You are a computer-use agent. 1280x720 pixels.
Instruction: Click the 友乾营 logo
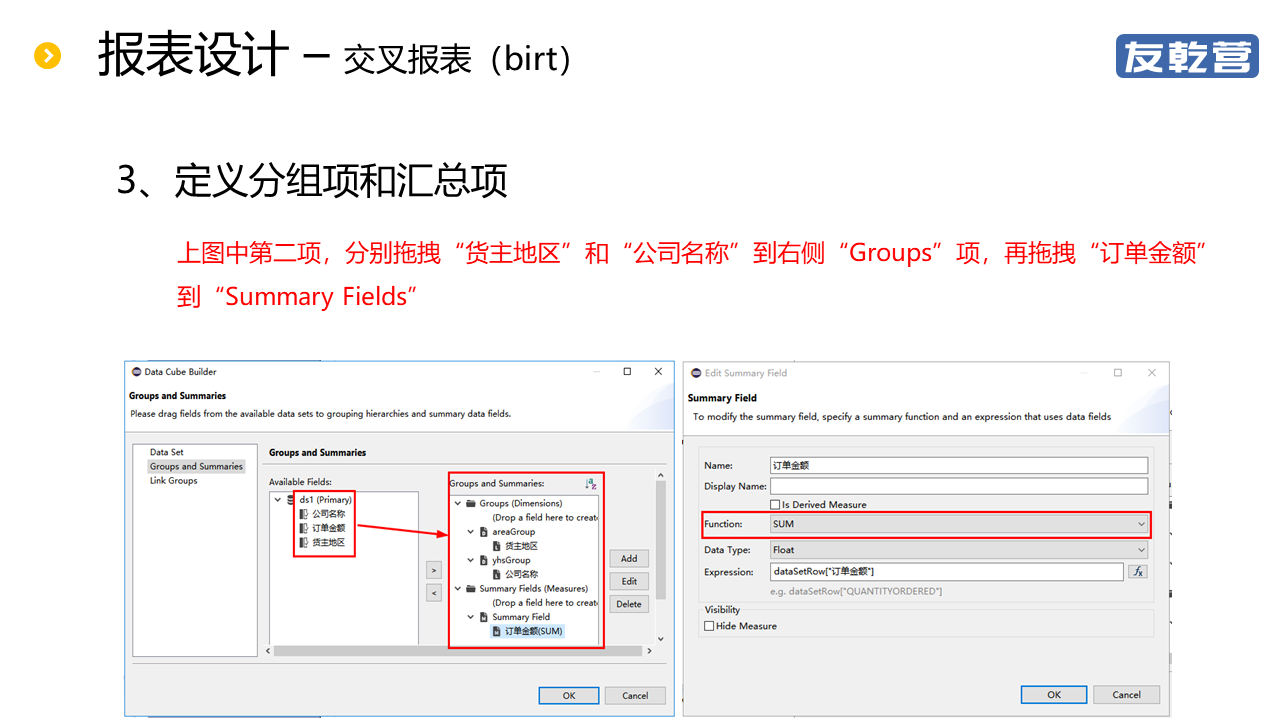(1187, 56)
